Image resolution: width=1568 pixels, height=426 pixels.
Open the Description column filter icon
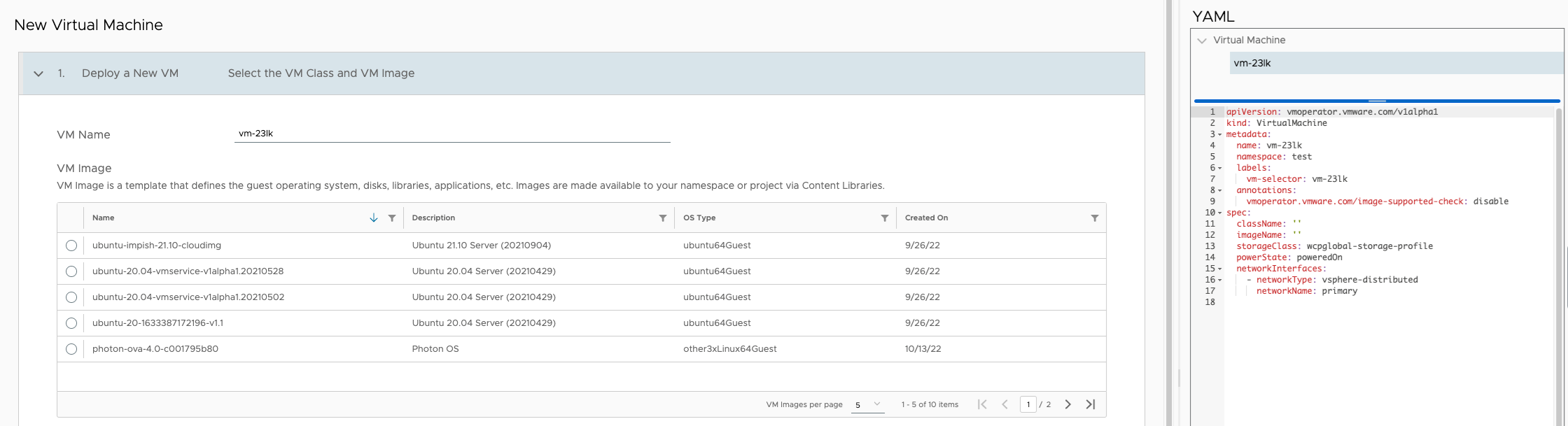[663, 218]
